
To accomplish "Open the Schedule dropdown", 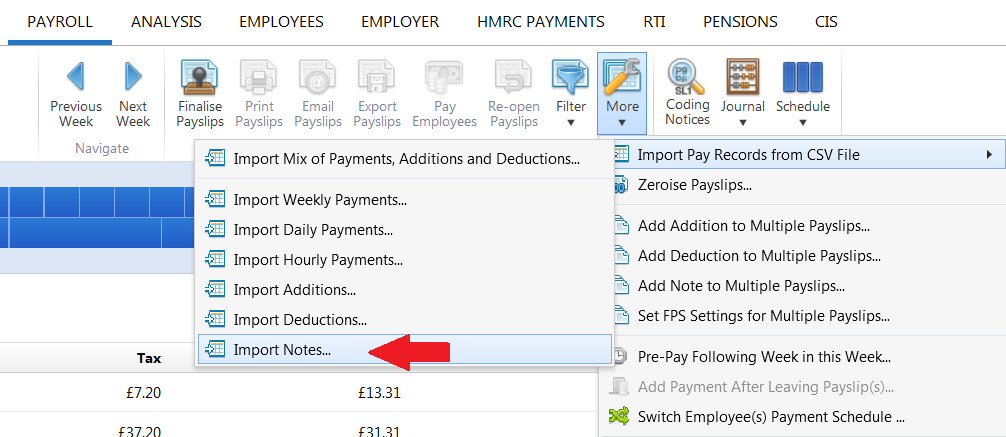I will 803,92.
